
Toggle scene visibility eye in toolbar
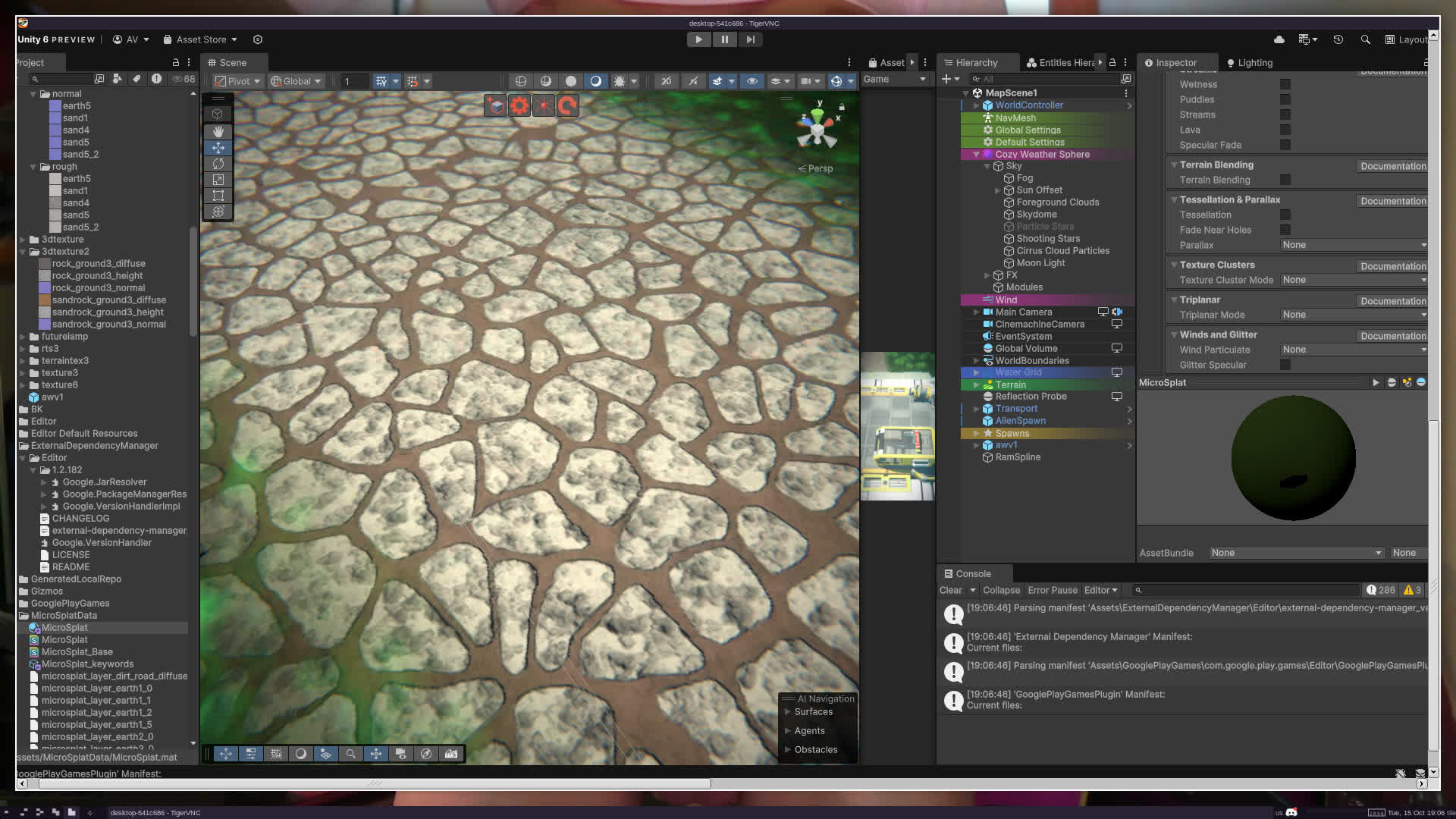(752, 81)
